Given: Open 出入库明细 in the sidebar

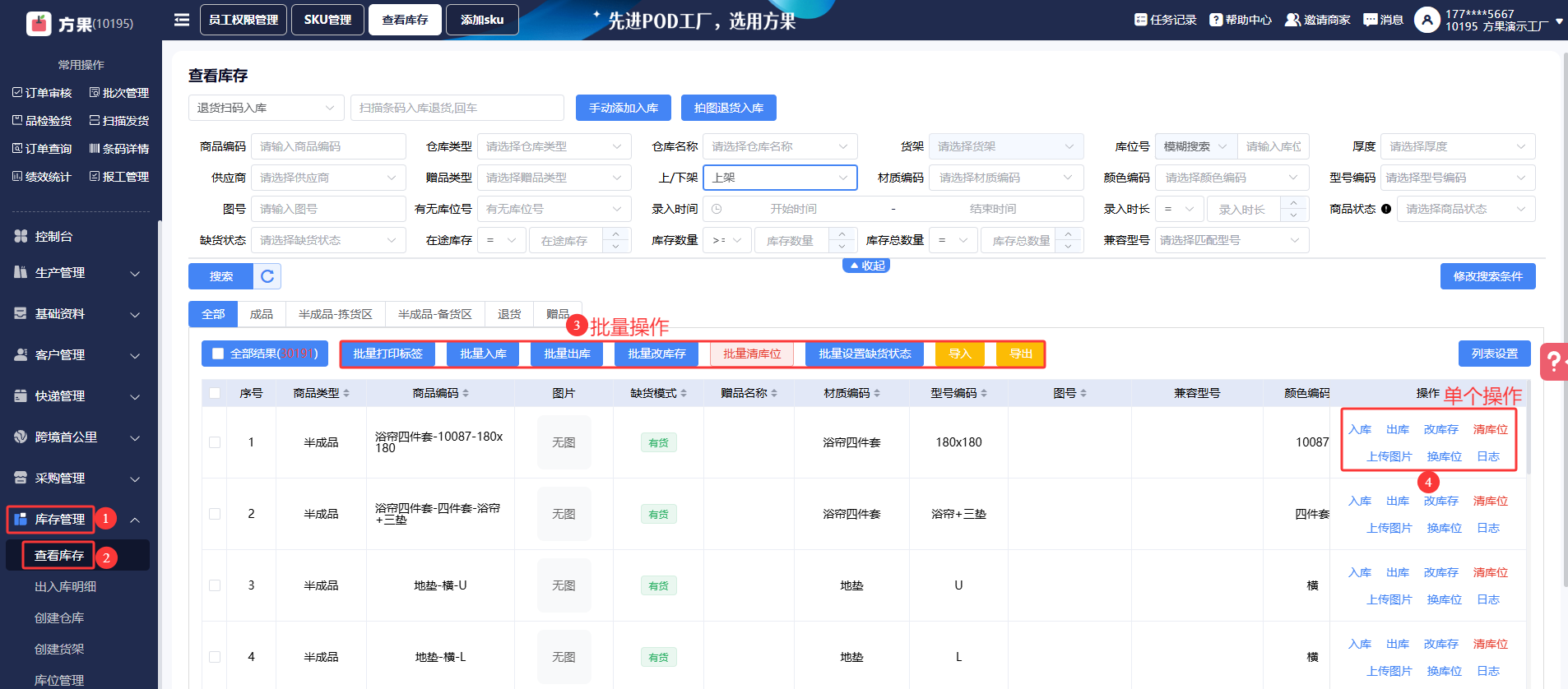Looking at the screenshot, I should point(66,587).
